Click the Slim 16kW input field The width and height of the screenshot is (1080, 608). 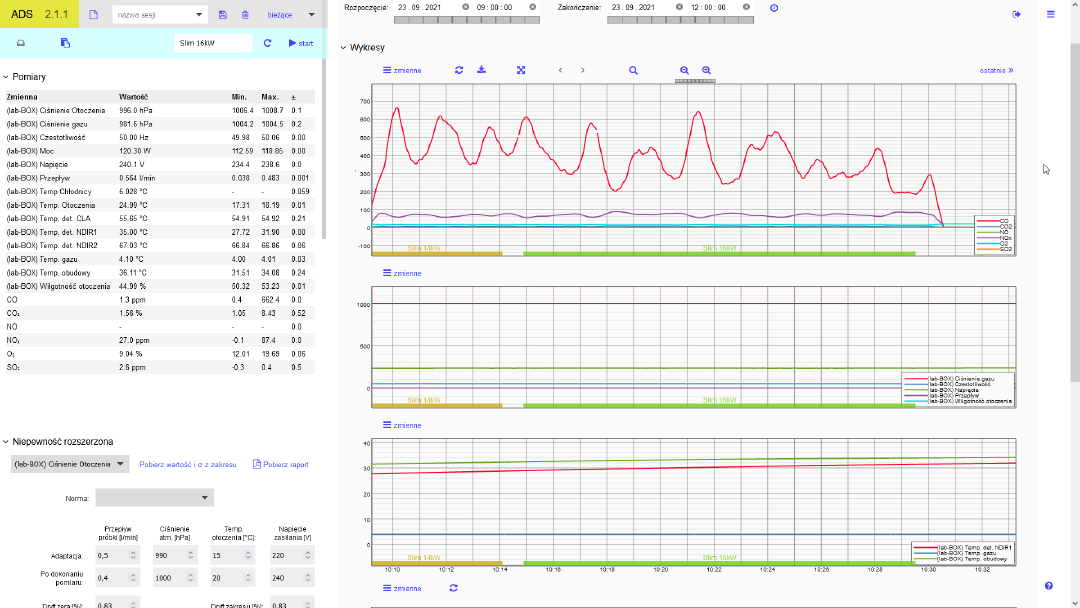pos(213,43)
